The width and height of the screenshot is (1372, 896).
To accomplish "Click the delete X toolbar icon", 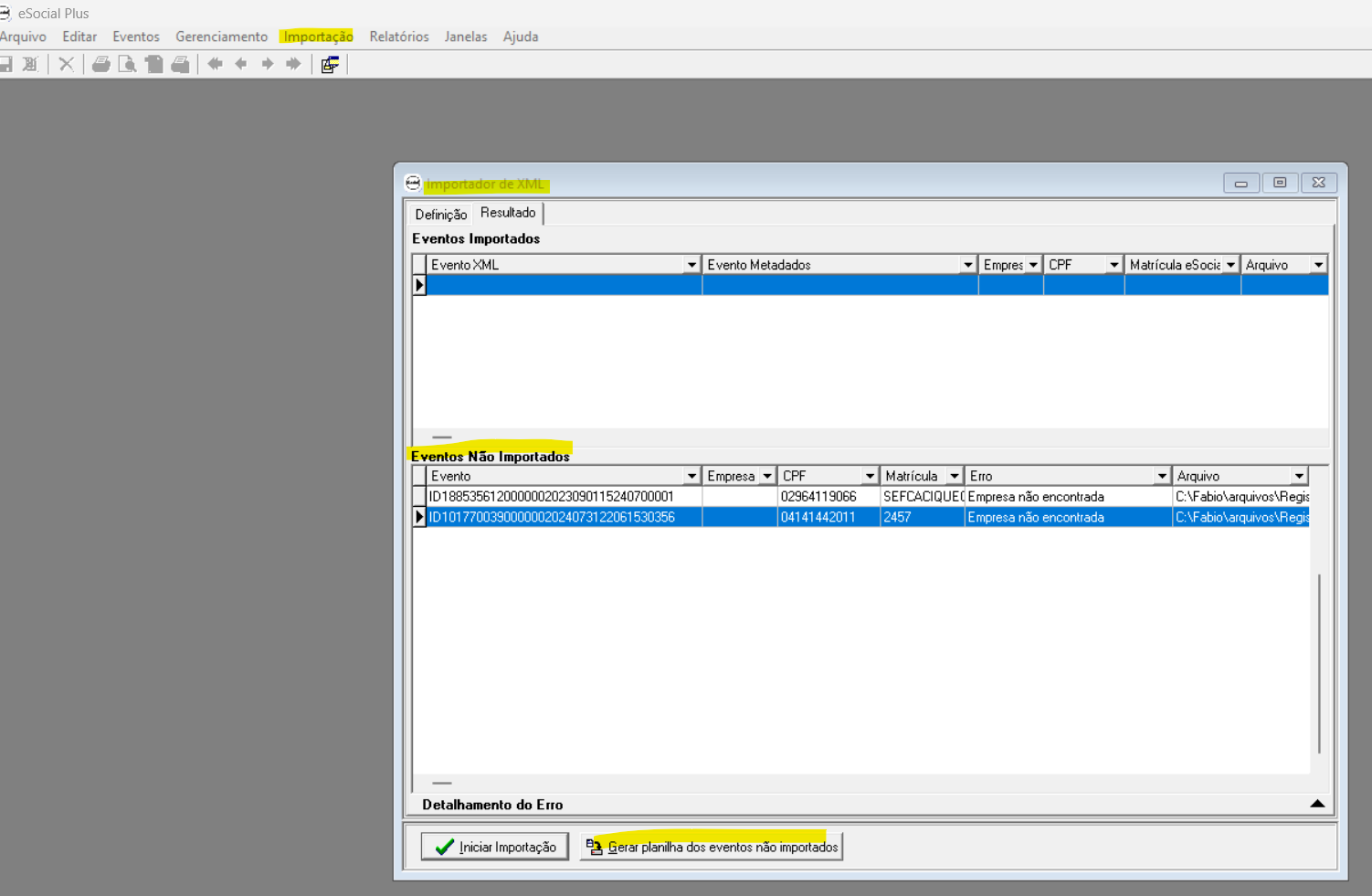I will 66,64.
